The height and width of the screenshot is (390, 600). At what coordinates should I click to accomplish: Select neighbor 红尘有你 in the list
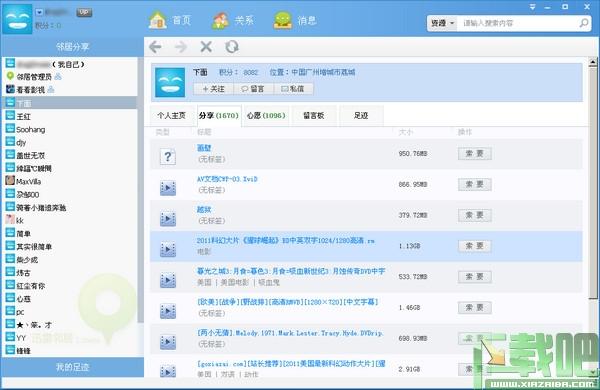click(x=70, y=285)
